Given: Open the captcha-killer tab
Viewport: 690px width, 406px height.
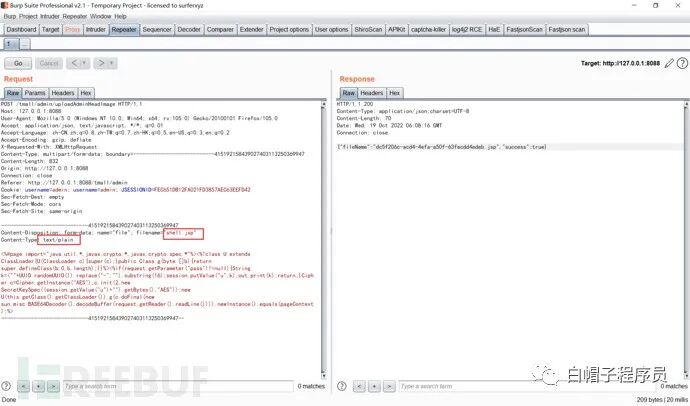Looking at the screenshot, I should coord(428,29).
